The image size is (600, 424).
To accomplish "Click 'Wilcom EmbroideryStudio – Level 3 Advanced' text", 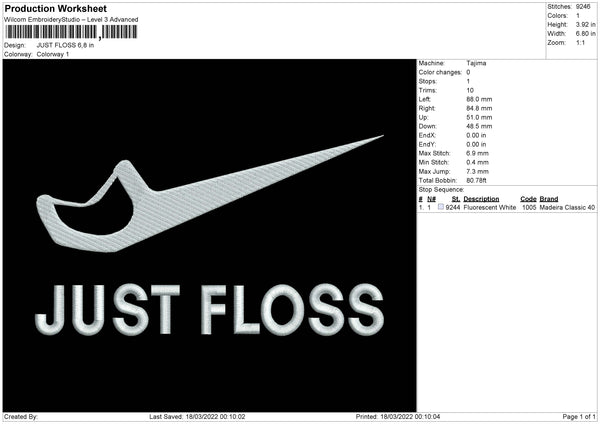I will coord(71,20).
